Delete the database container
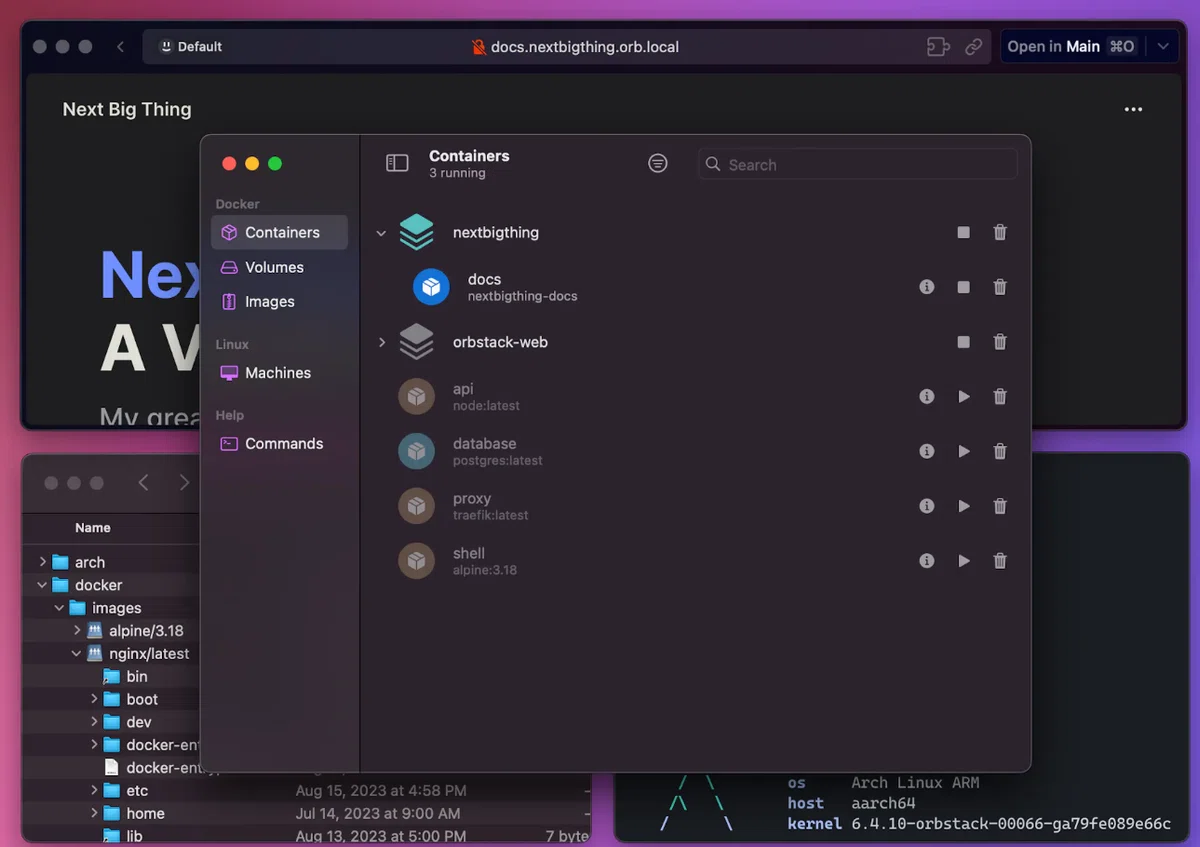 (x=1000, y=451)
